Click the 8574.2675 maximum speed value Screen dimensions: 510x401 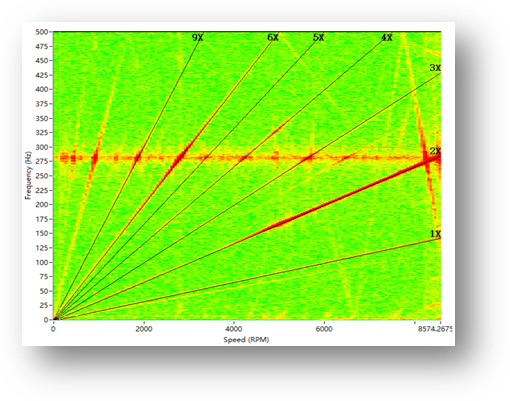point(435,329)
